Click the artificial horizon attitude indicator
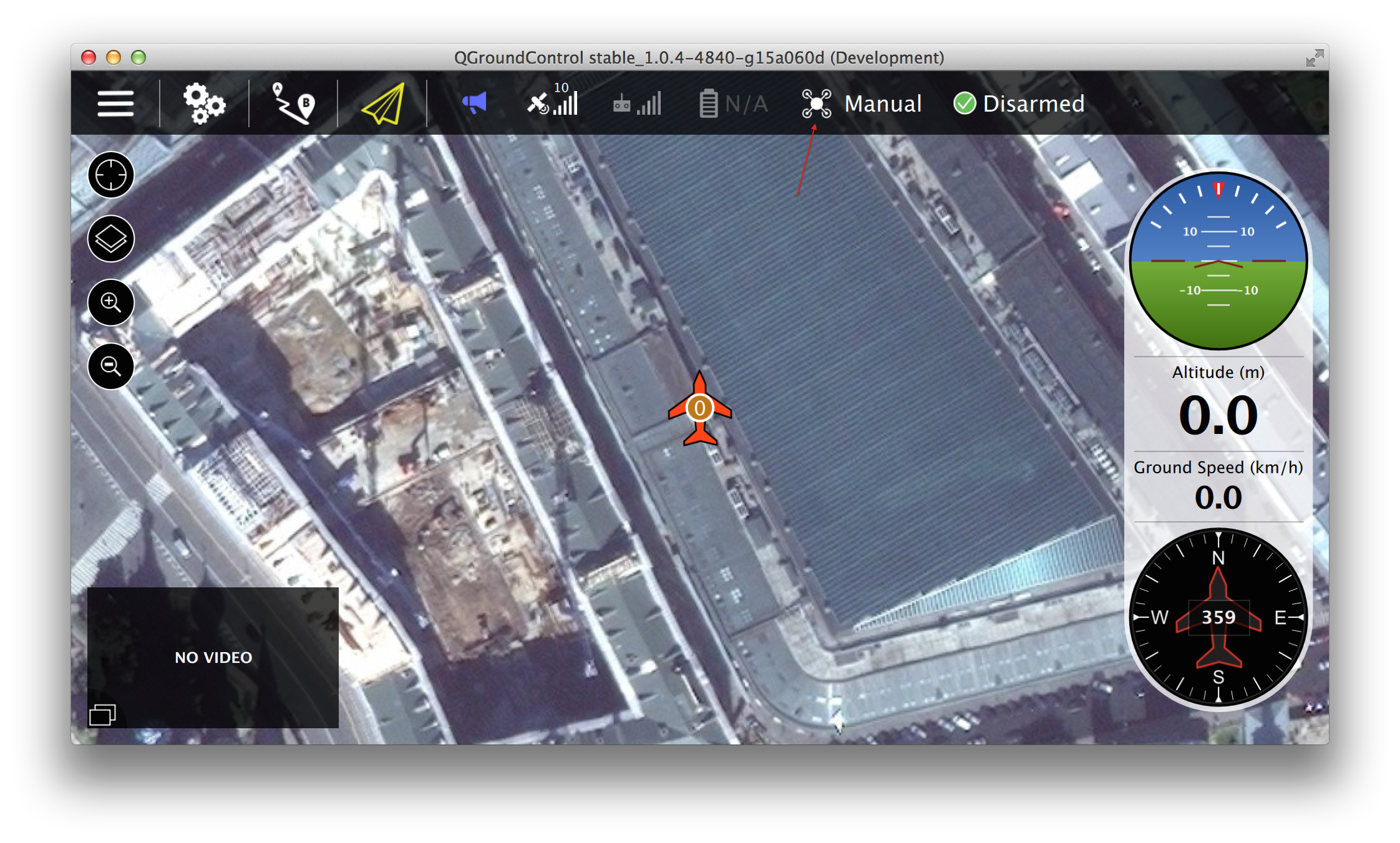The height and width of the screenshot is (843, 1400). 1218,261
